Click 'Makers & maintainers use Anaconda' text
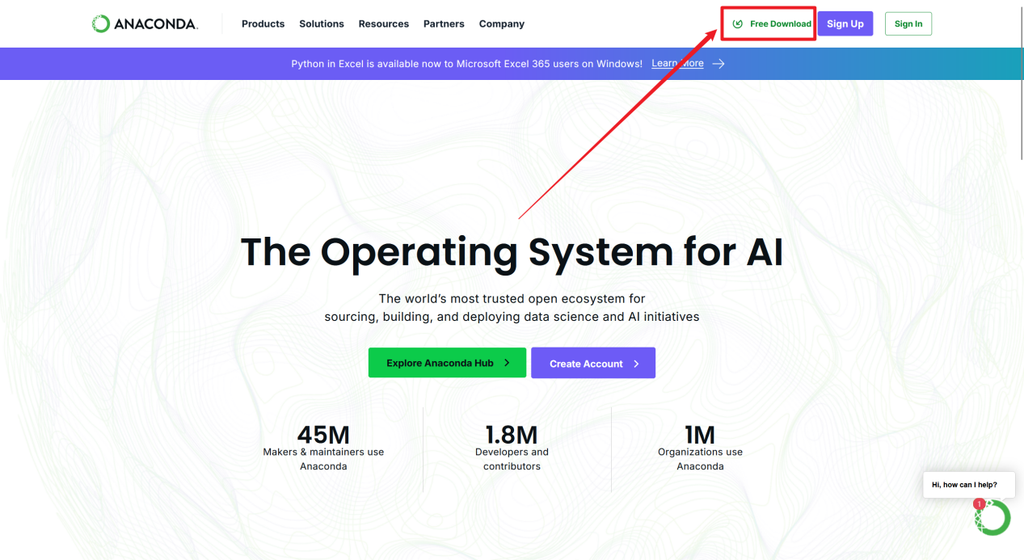The image size is (1024, 560). (x=323, y=459)
